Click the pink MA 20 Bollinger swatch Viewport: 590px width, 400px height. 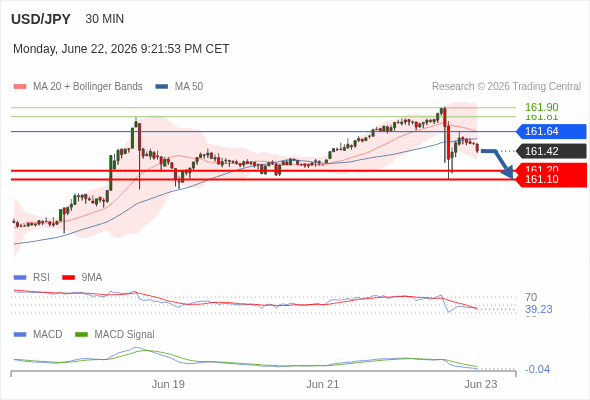(x=20, y=87)
